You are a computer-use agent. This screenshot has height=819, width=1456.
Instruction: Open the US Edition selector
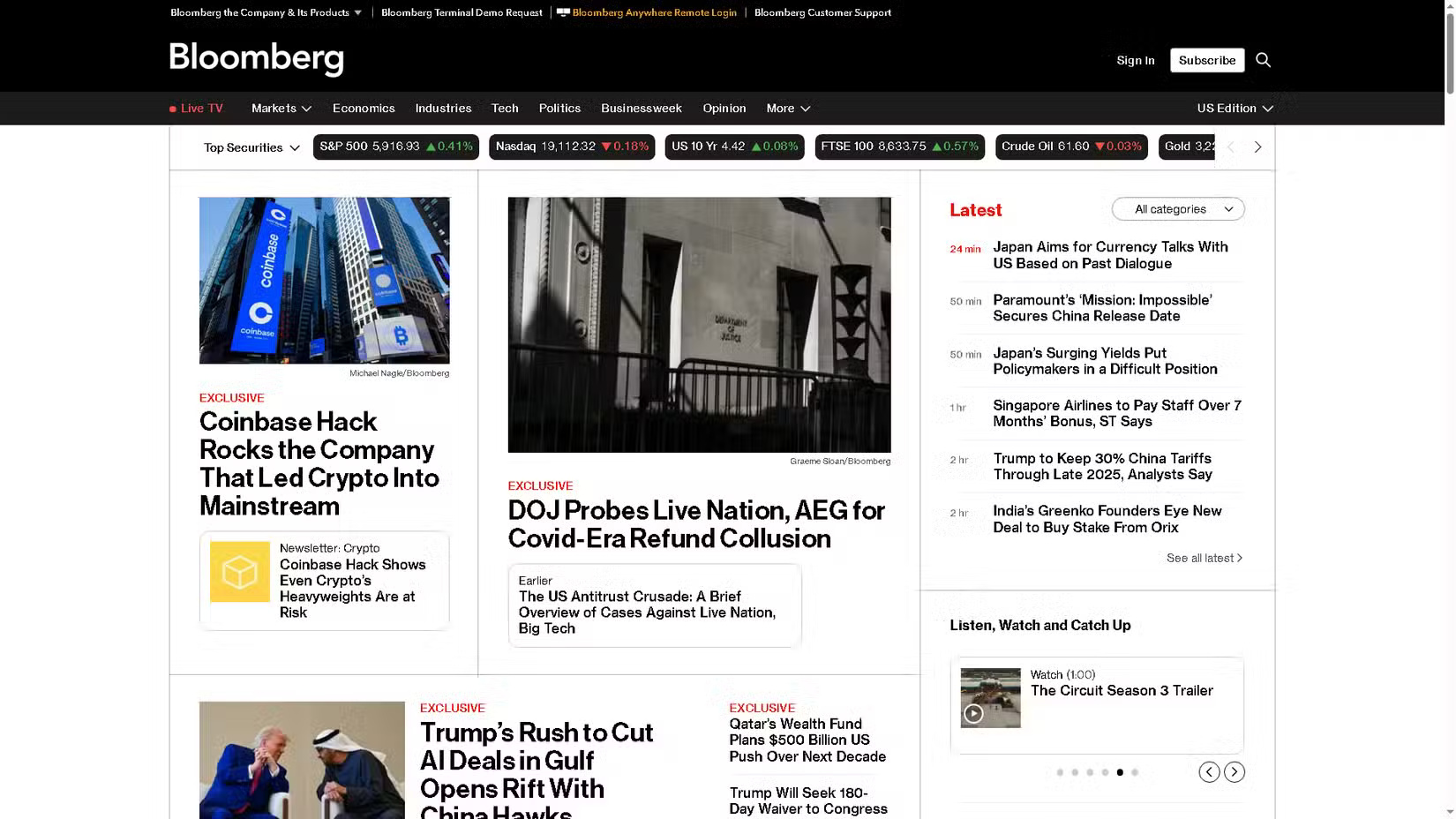coord(1234,108)
